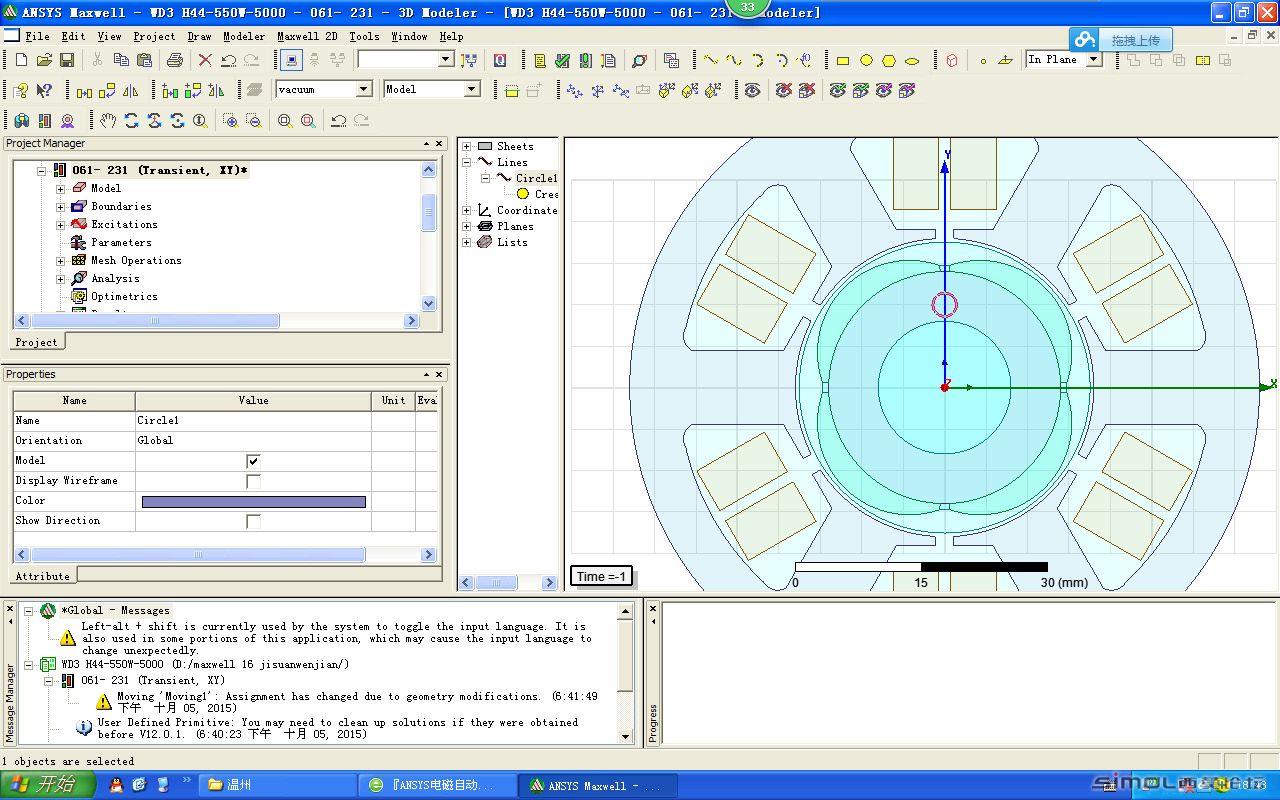Select the Draw plane tool
The width and height of the screenshot is (1280, 800).
tap(1006, 60)
